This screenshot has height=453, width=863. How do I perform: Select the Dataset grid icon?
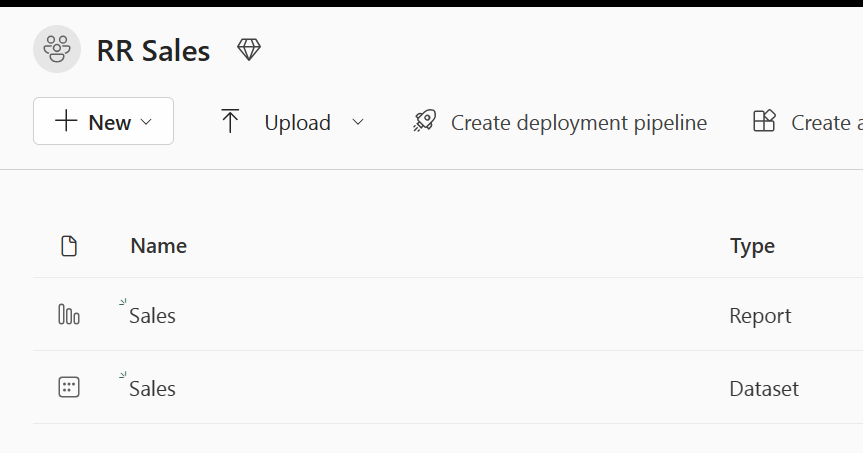pyautogui.click(x=69, y=388)
